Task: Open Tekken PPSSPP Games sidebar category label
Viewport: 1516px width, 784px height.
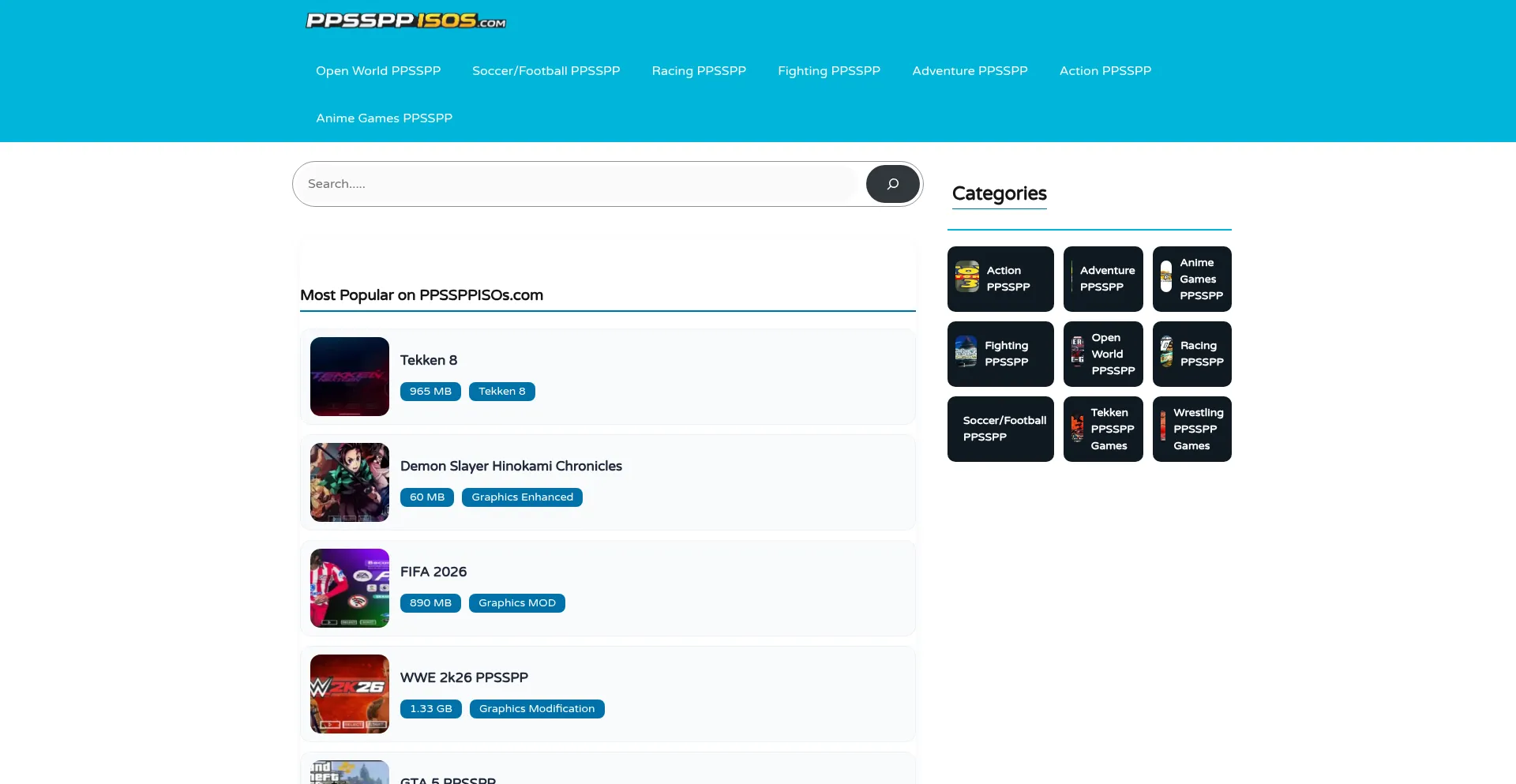Action: click(x=1113, y=429)
